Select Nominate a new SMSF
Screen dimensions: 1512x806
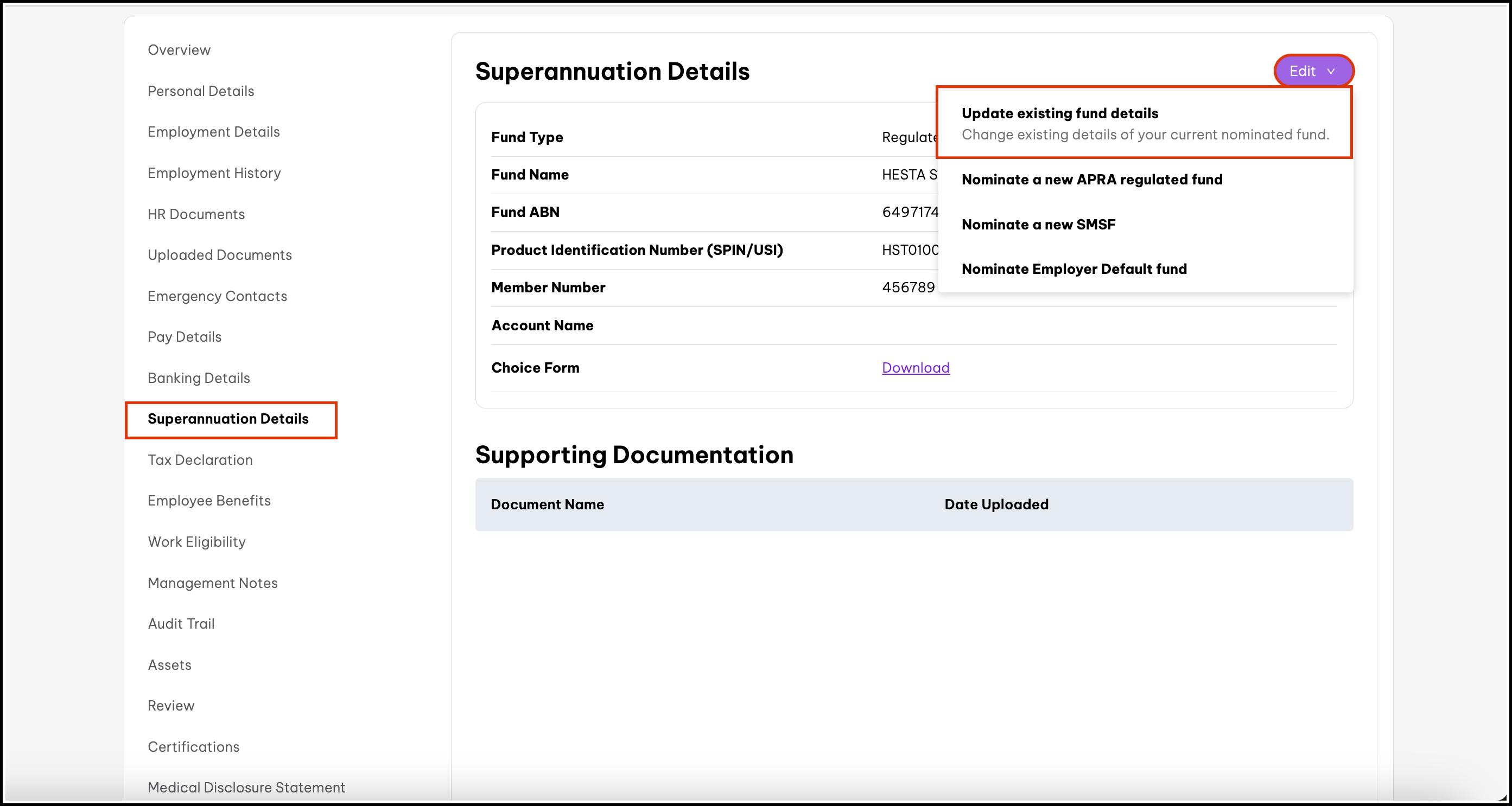click(x=1038, y=225)
